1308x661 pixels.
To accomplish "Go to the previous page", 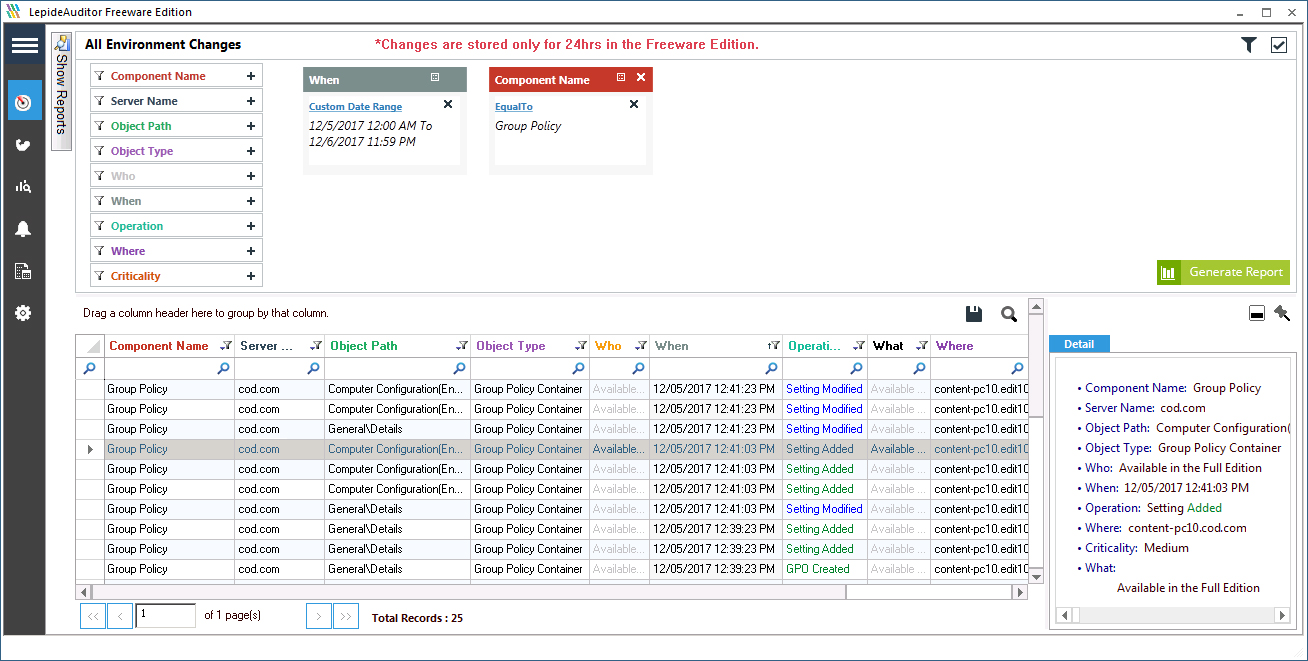I will (x=119, y=616).
